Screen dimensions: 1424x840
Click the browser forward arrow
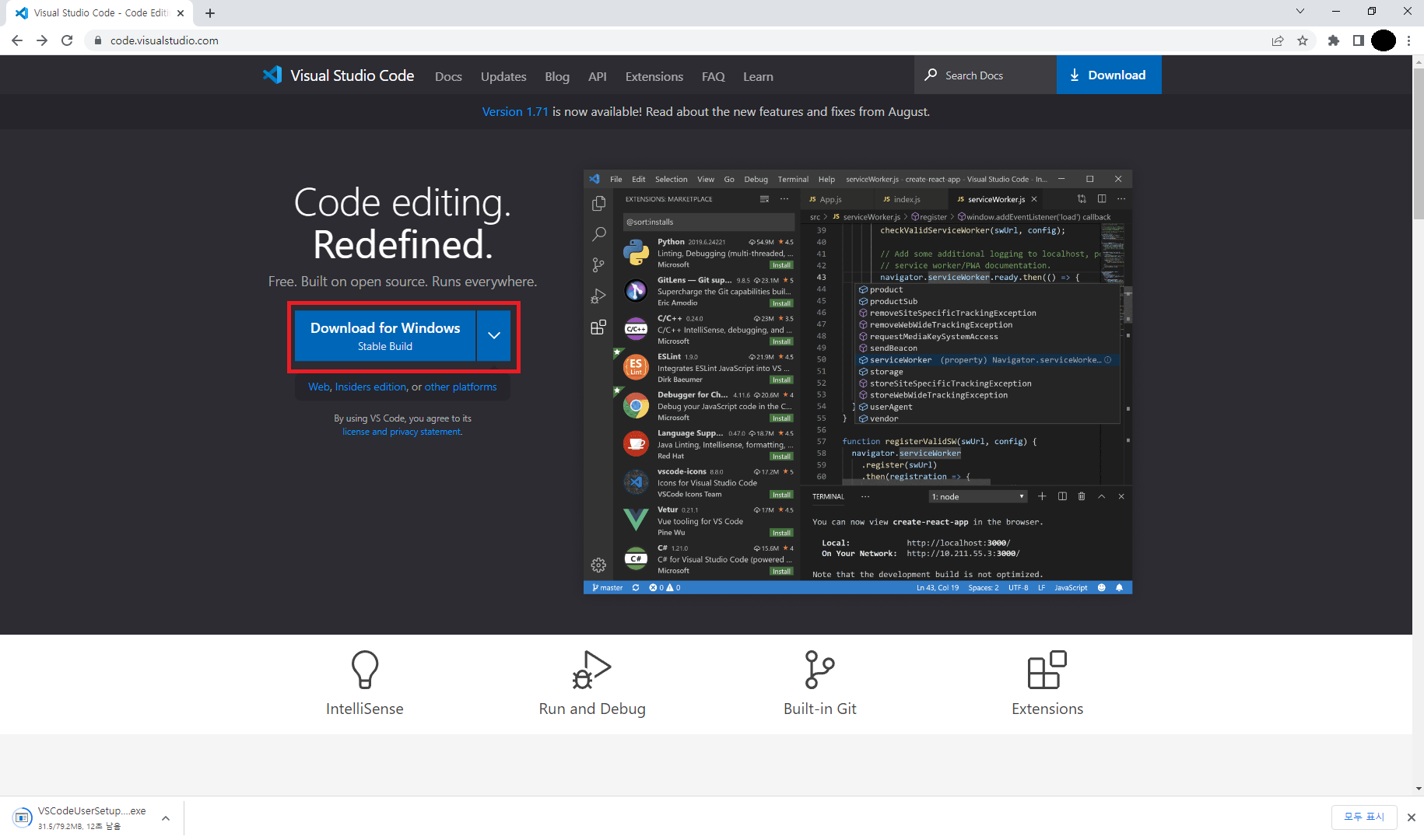pos(42,40)
